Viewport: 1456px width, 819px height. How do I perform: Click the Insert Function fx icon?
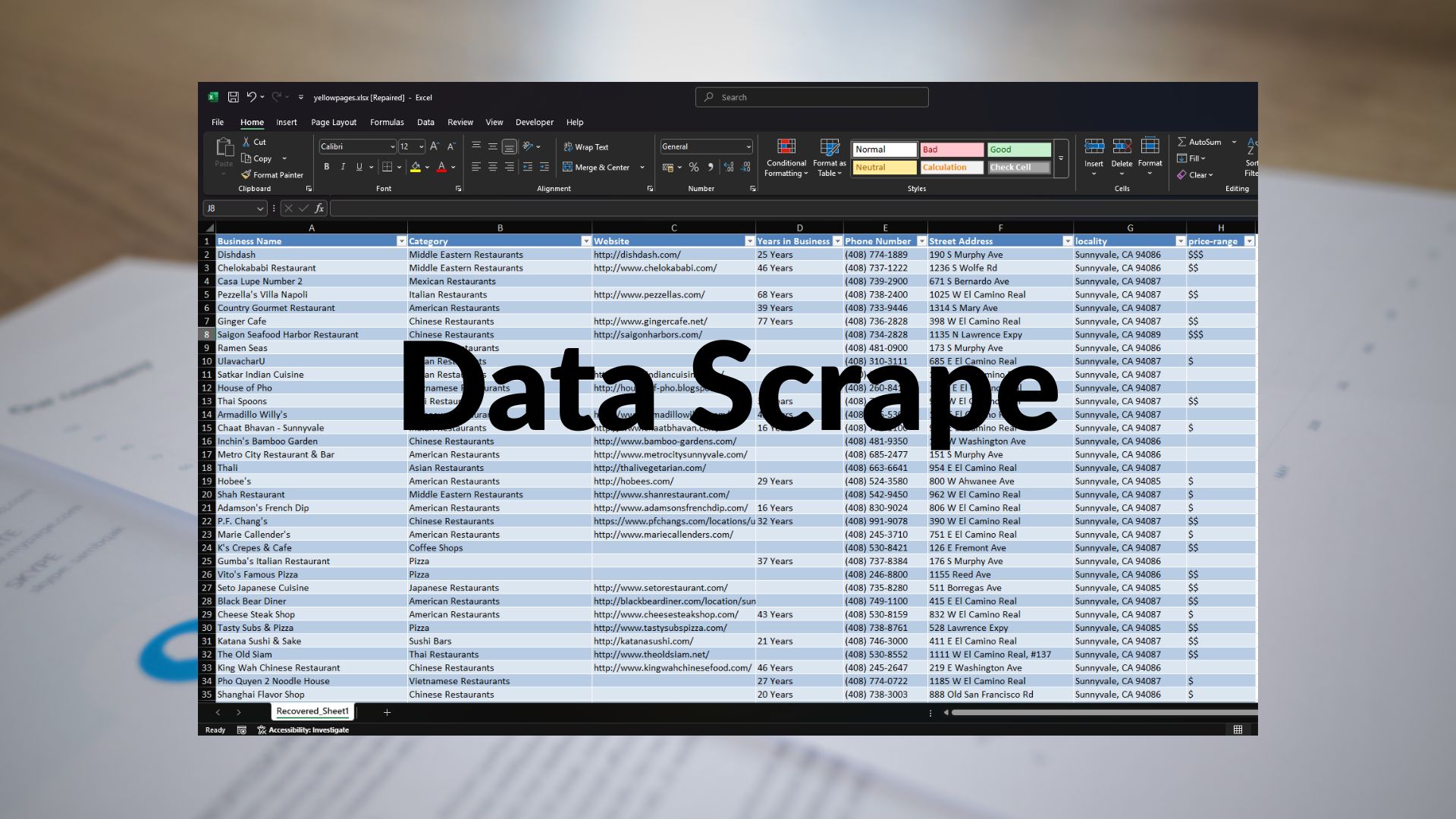[319, 209]
